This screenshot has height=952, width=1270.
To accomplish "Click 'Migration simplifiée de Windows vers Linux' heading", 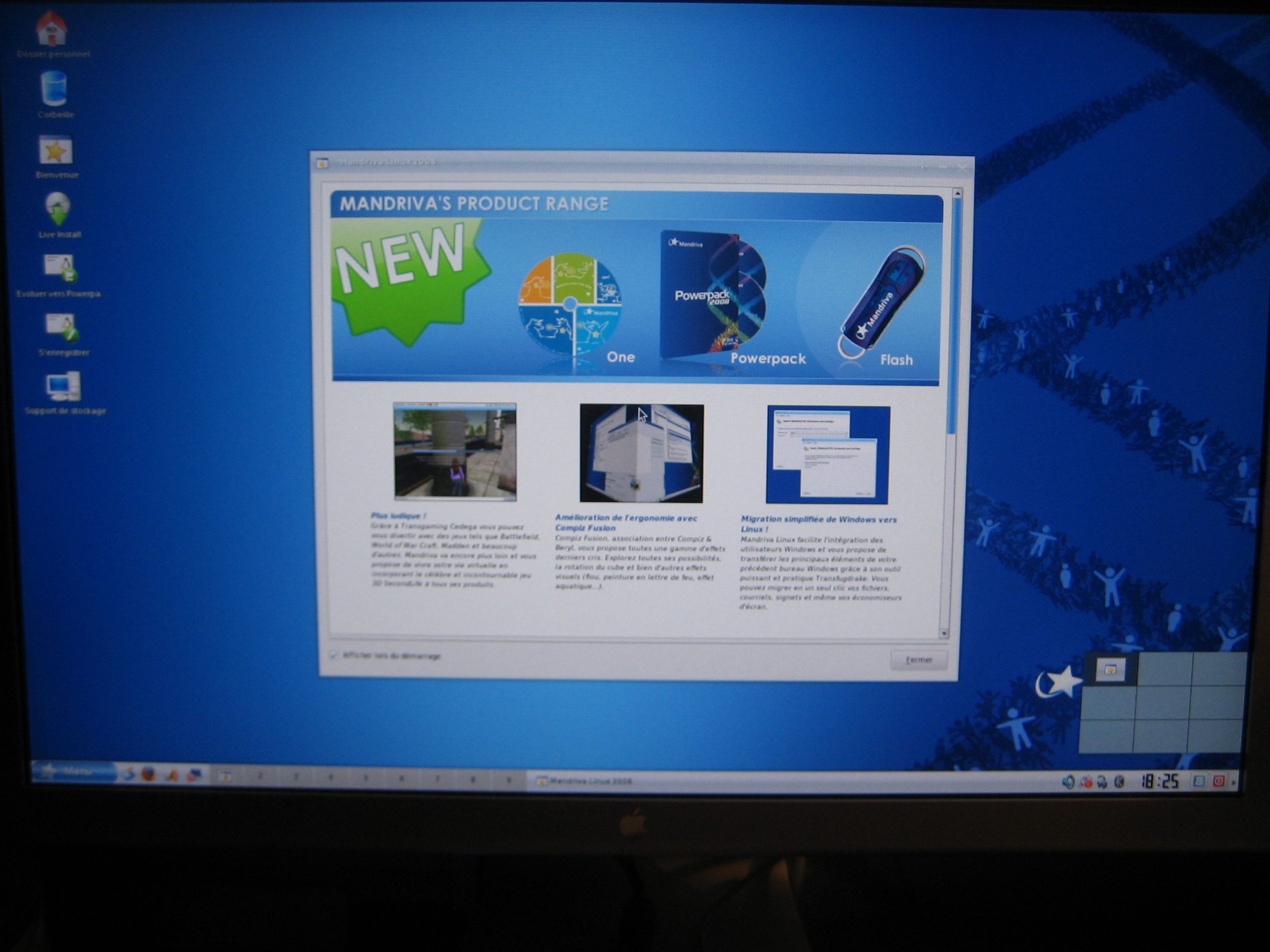I will pos(818,524).
